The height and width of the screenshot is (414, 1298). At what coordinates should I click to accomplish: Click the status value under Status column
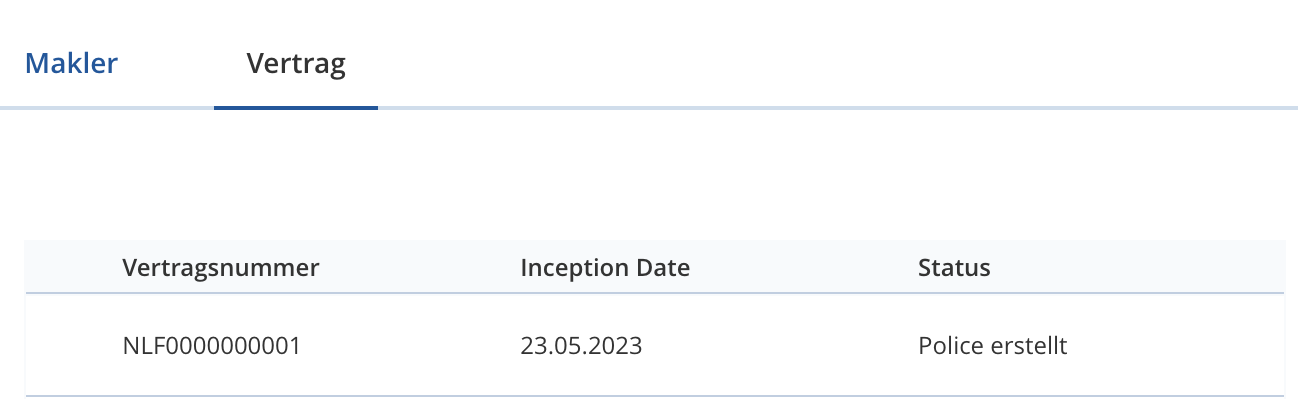coord(993,346)
